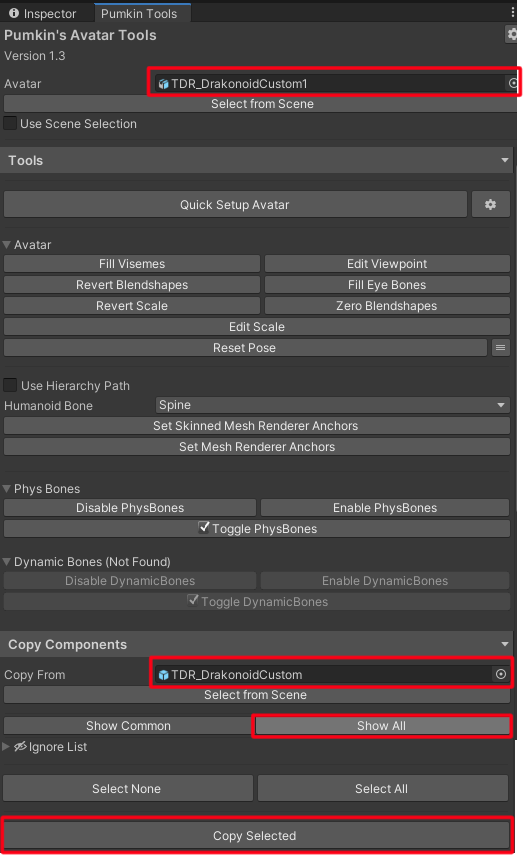Open Quick Setup Avatar settings gear
This screenshot has width=523, height=855.
[x=490, y=204]
